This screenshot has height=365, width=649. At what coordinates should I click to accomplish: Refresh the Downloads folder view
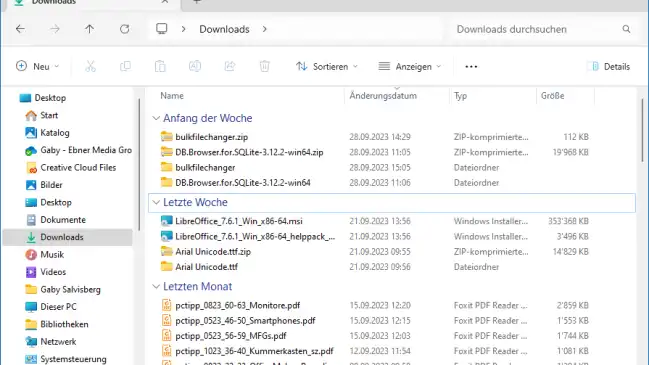(x=125, y=29)
